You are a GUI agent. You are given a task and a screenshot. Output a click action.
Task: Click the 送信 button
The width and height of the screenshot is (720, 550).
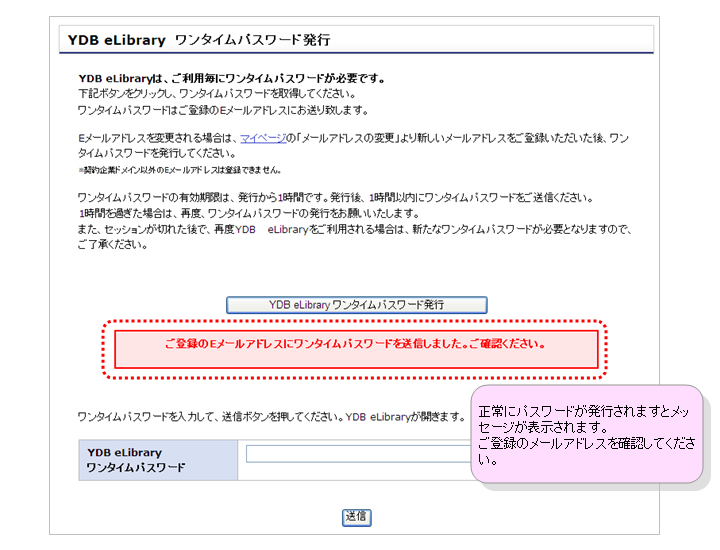click(x=356, y=517)
